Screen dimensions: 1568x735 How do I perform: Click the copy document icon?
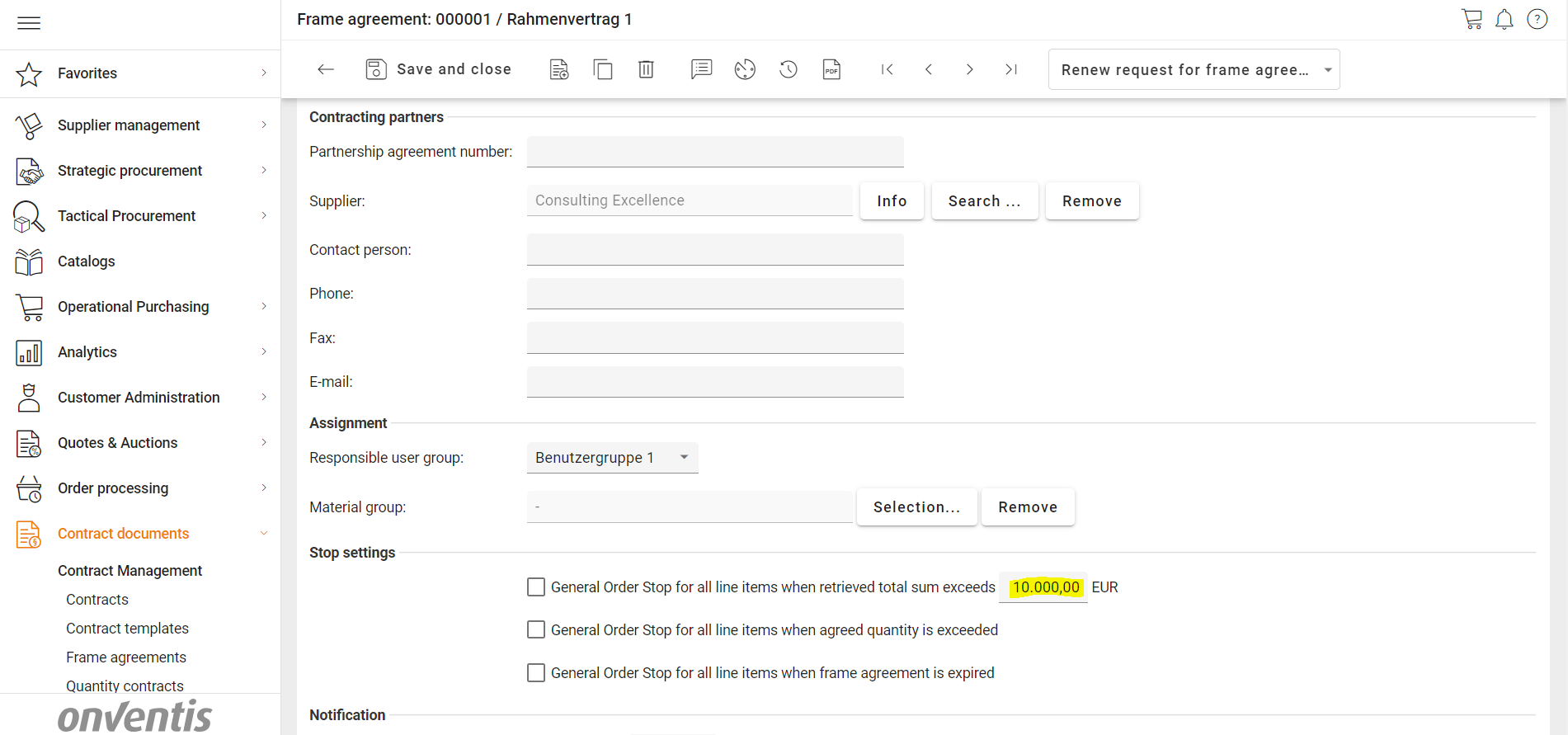pos(603,69)
